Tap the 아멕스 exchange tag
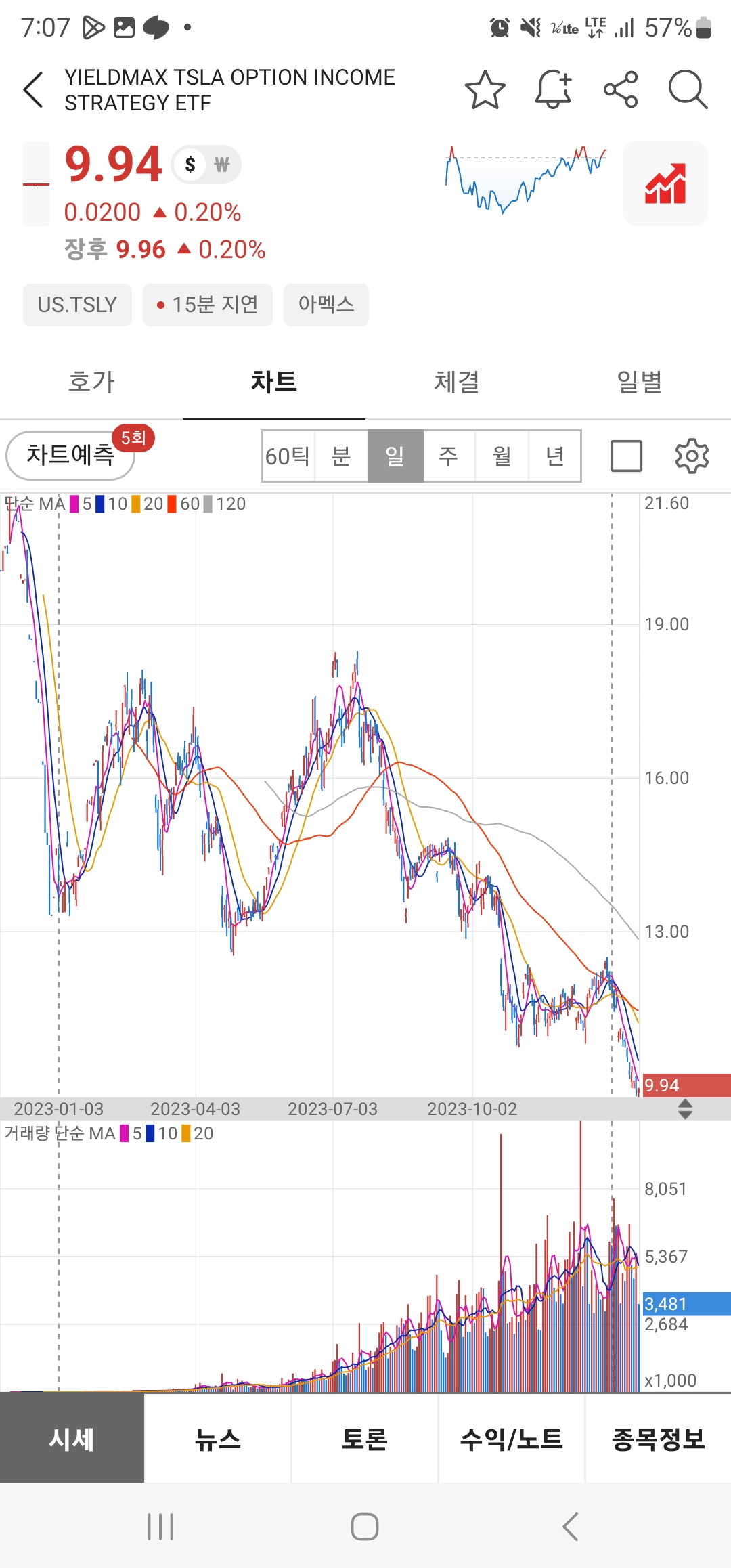 (326, 305)
